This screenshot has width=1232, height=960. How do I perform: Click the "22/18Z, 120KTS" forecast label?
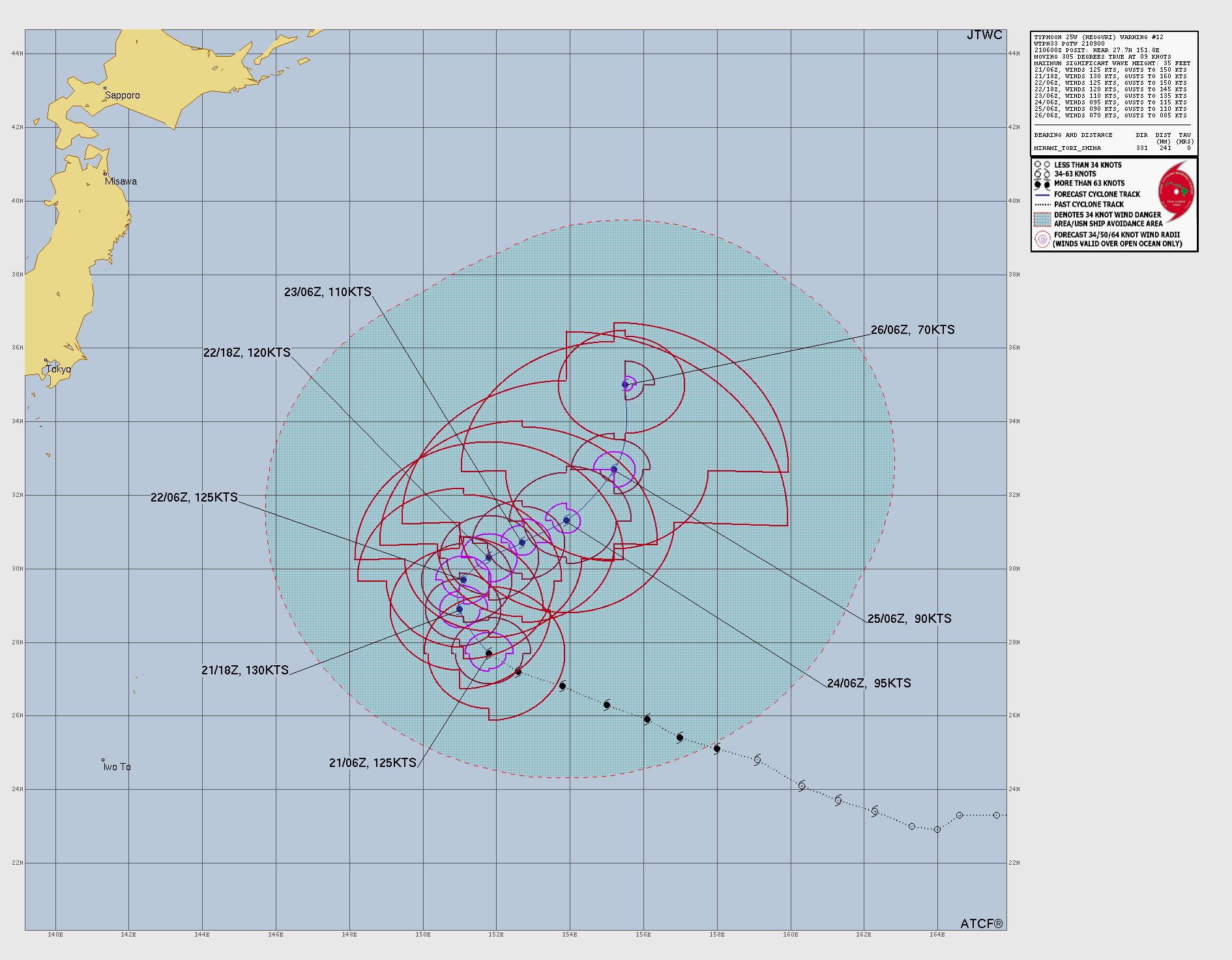click(246, 353)
